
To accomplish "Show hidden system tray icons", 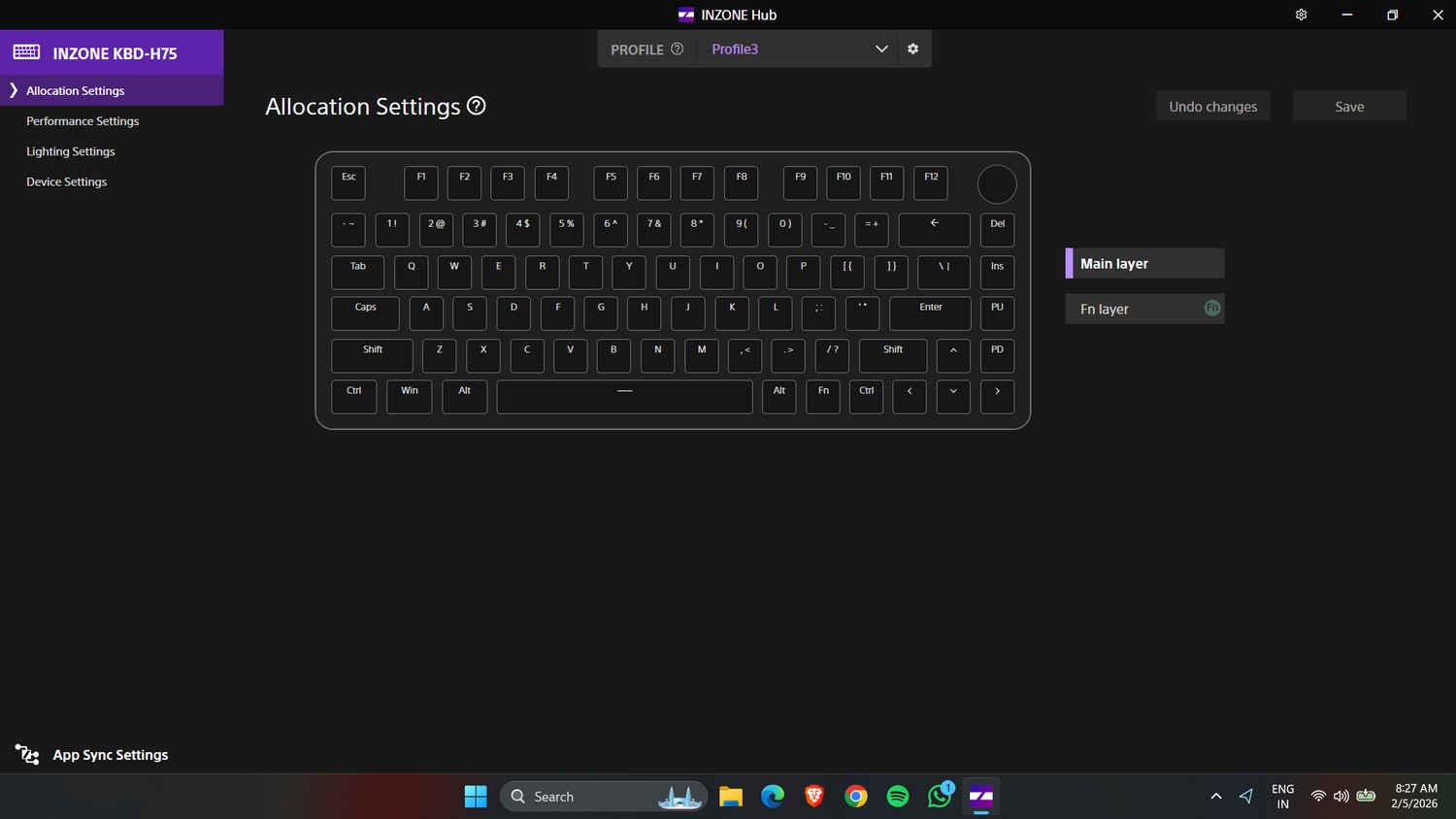I will click(1215, 797).
